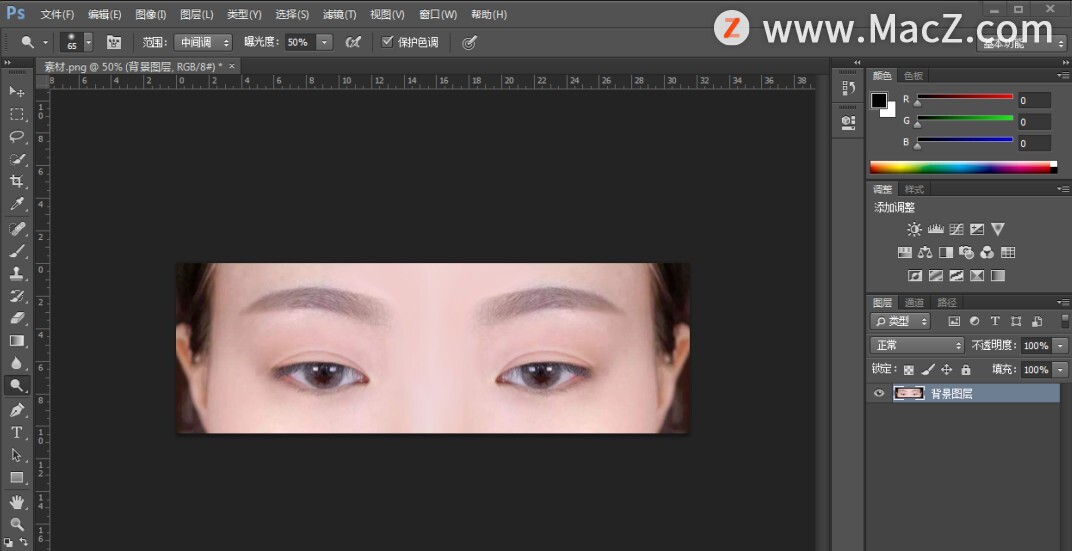The width and height of the screenshot is (1072, 551).
Task: Select the Eraser tool
Action: pyautogui.click(x=17, y=319)
